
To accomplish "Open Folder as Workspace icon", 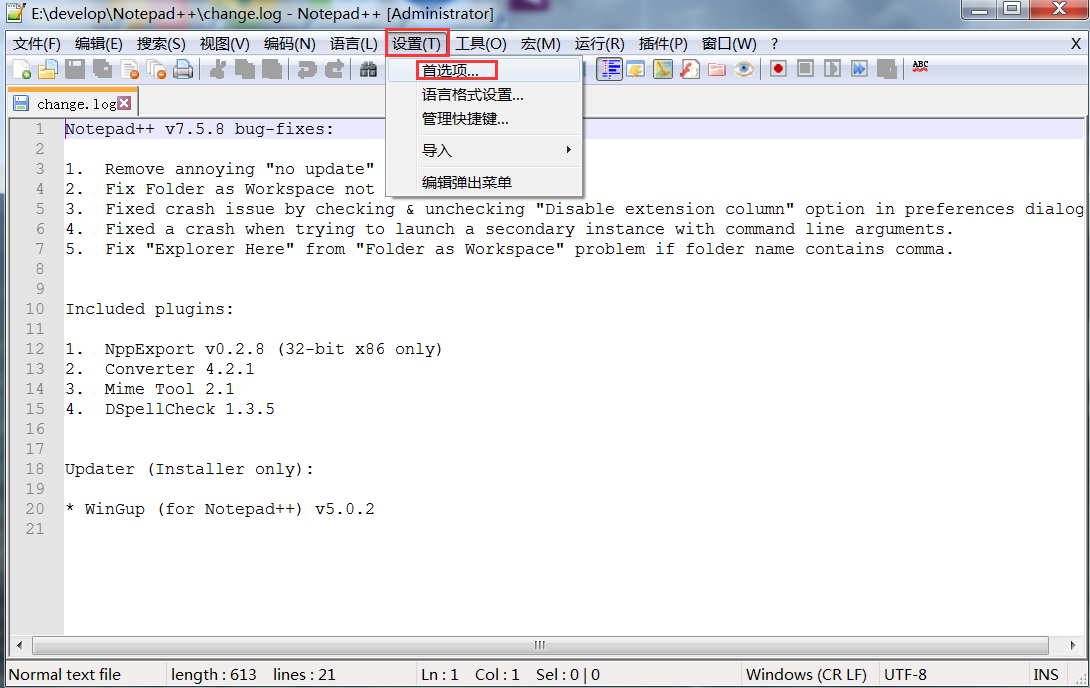I will [717, 69].
